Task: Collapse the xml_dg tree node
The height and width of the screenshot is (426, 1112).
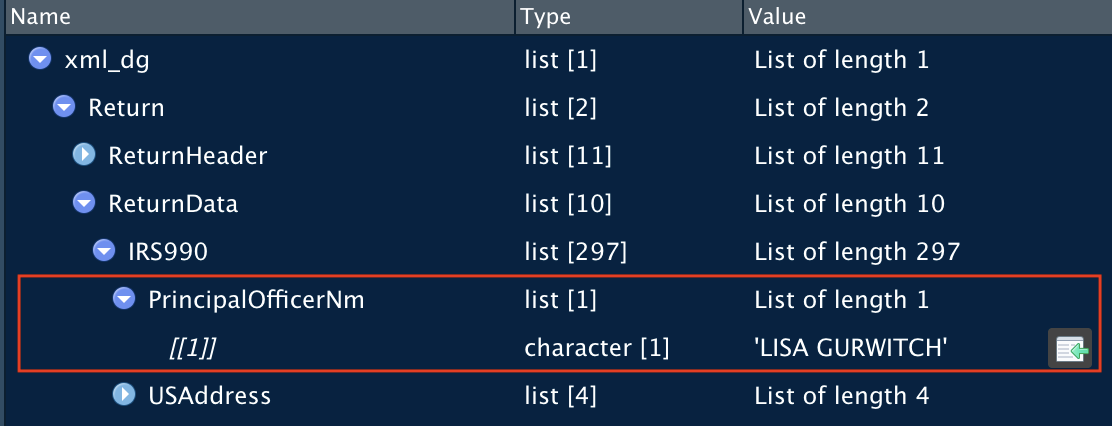Action: (40, 60)
